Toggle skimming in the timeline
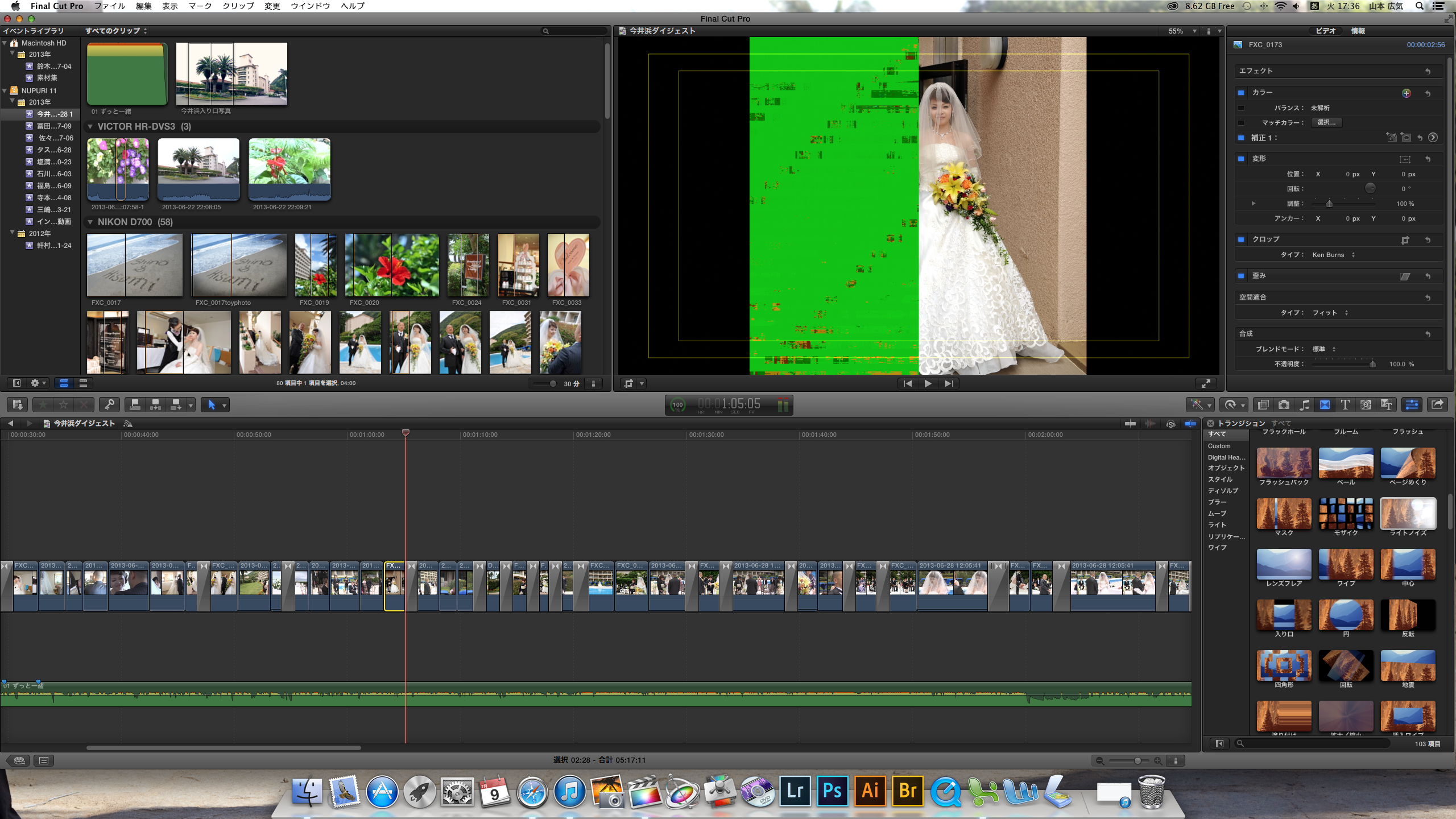The height and width of the screenshot is (819, 1456). coord(1130,424)
